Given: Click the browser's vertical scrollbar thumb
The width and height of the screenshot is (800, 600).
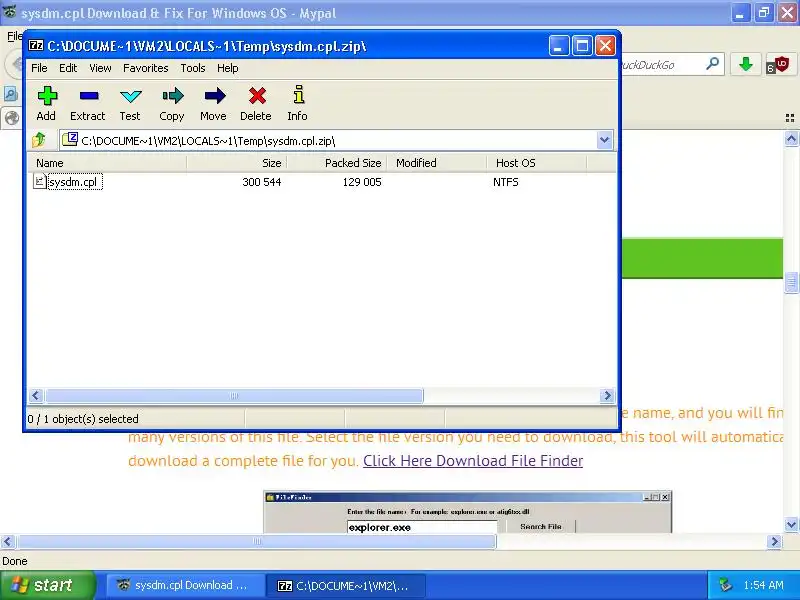Looking at the screenshot, I should point(791,283).
